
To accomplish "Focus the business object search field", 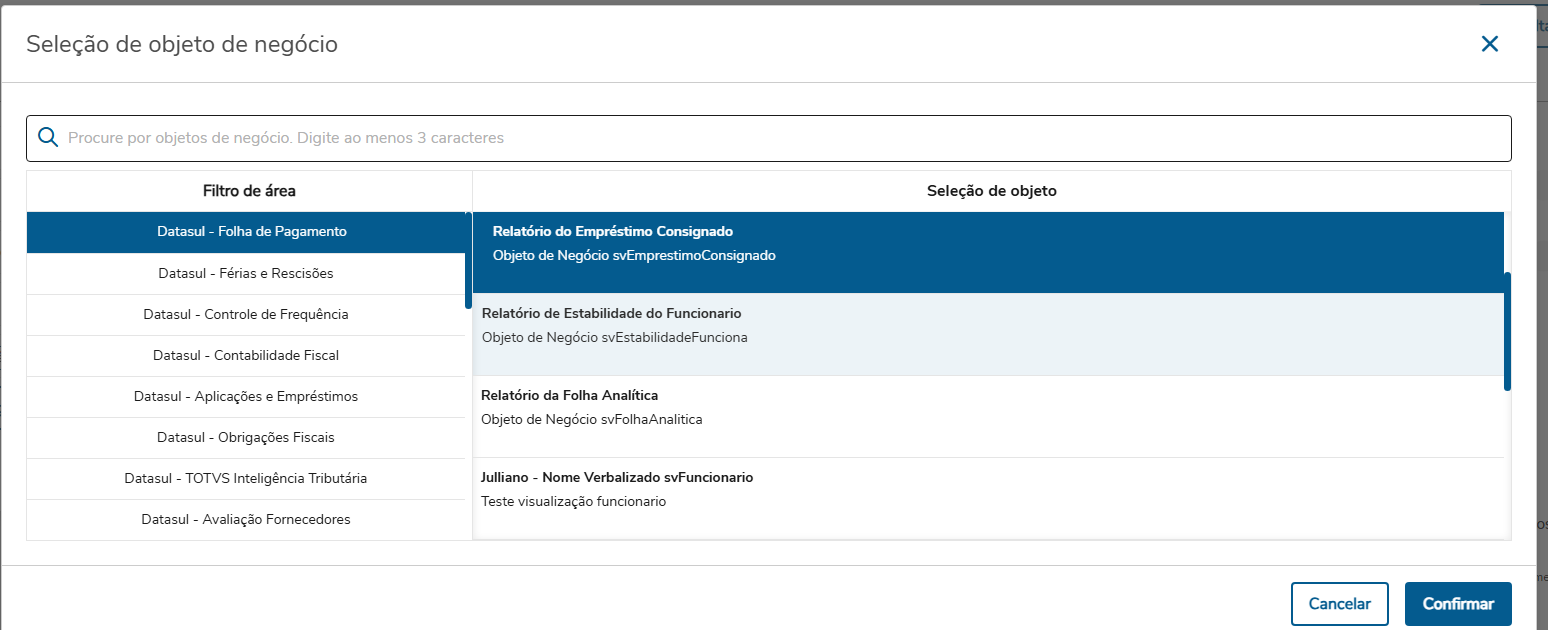I will point(780,138).
